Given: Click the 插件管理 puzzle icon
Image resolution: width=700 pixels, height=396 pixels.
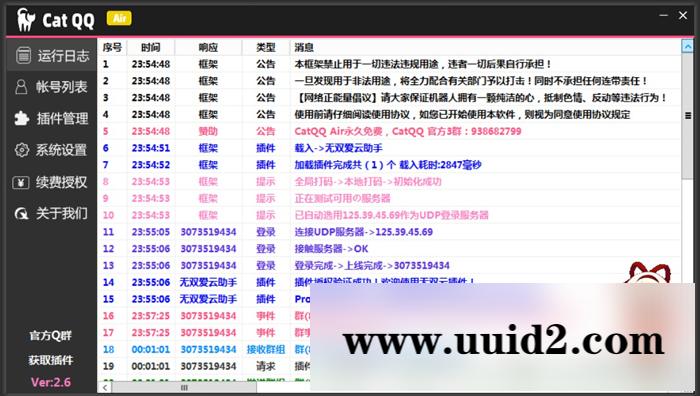Looking at the screenshot, I should point(21,118).
